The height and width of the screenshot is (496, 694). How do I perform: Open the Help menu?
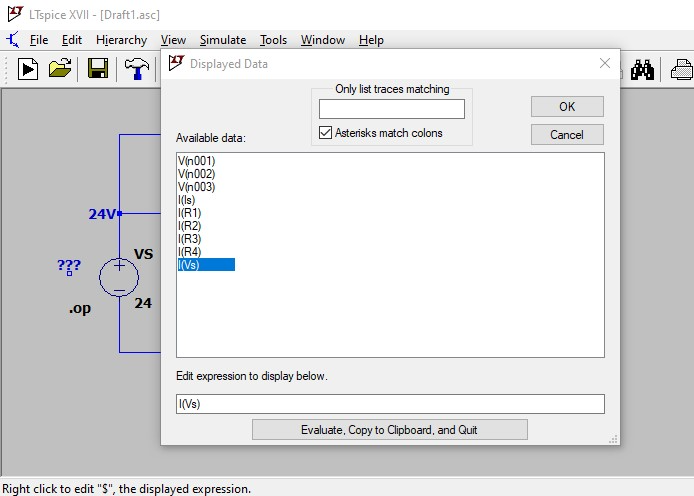pyautogui.click(x=371, y=40)
